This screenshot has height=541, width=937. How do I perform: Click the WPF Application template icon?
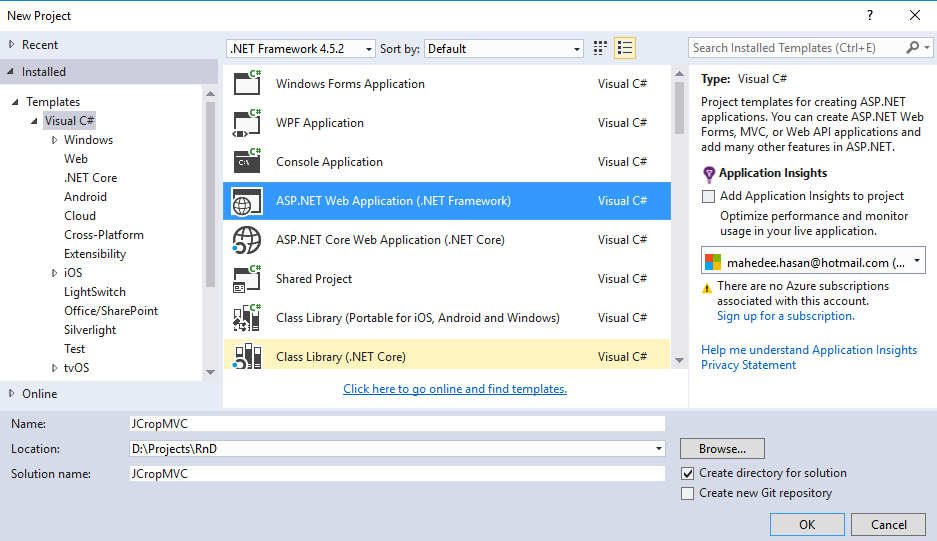point(247,123)
